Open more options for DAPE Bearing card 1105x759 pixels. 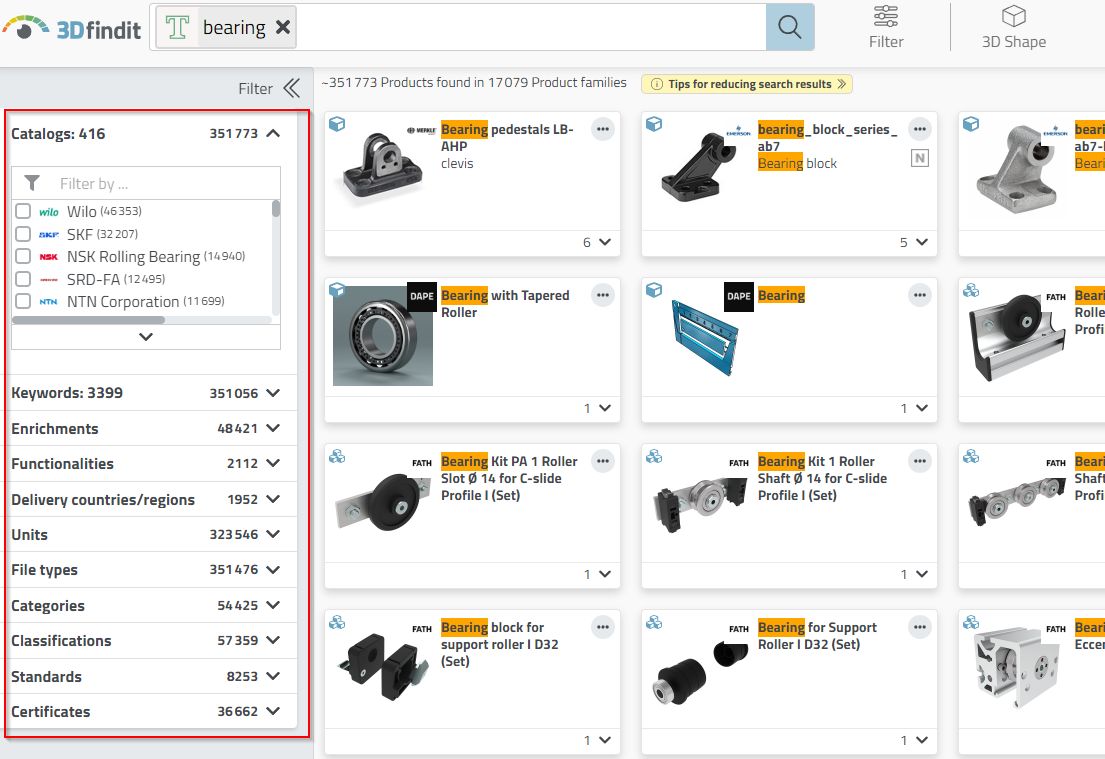pos(920,295)
